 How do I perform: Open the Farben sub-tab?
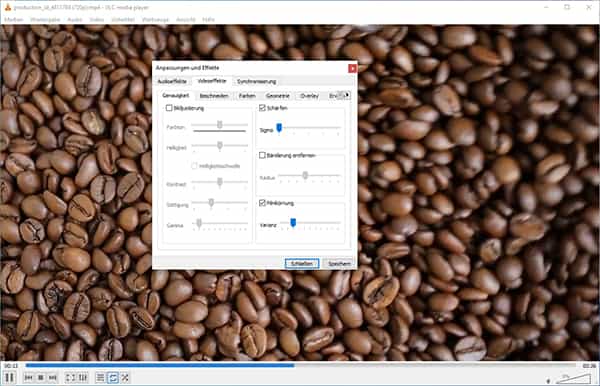247,96
